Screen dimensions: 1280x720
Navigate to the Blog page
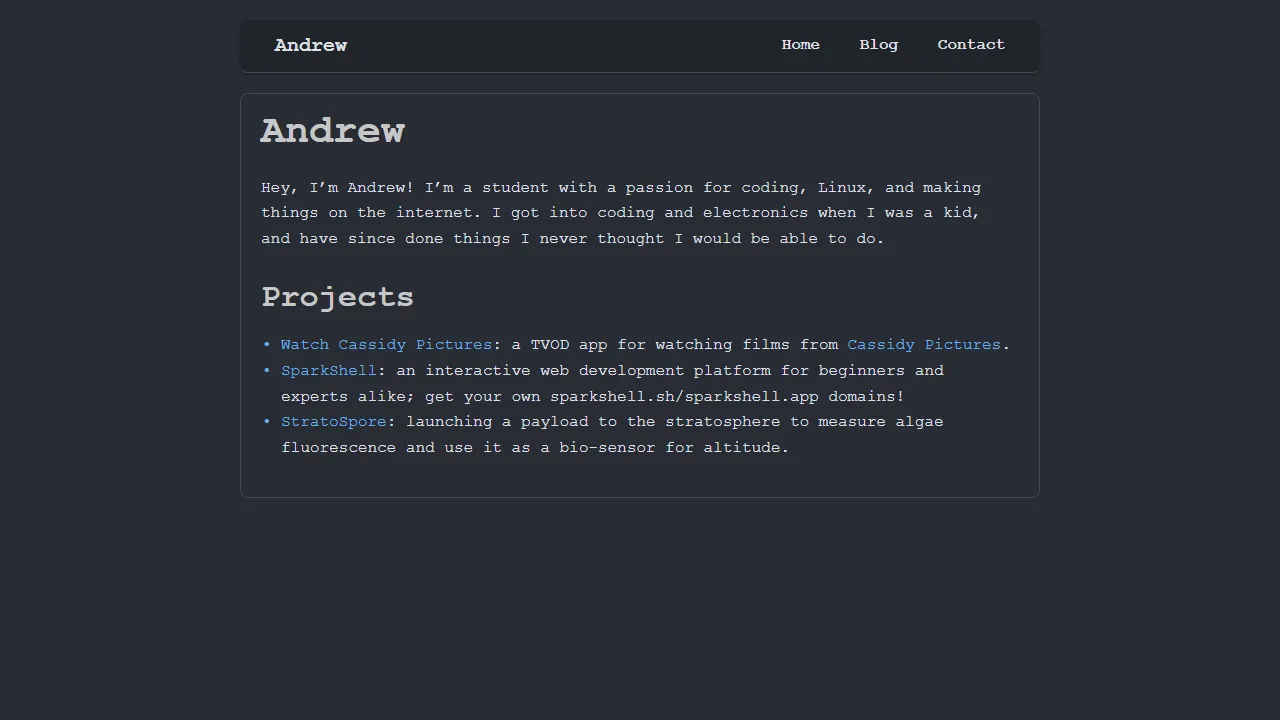(x=878, y=45)
